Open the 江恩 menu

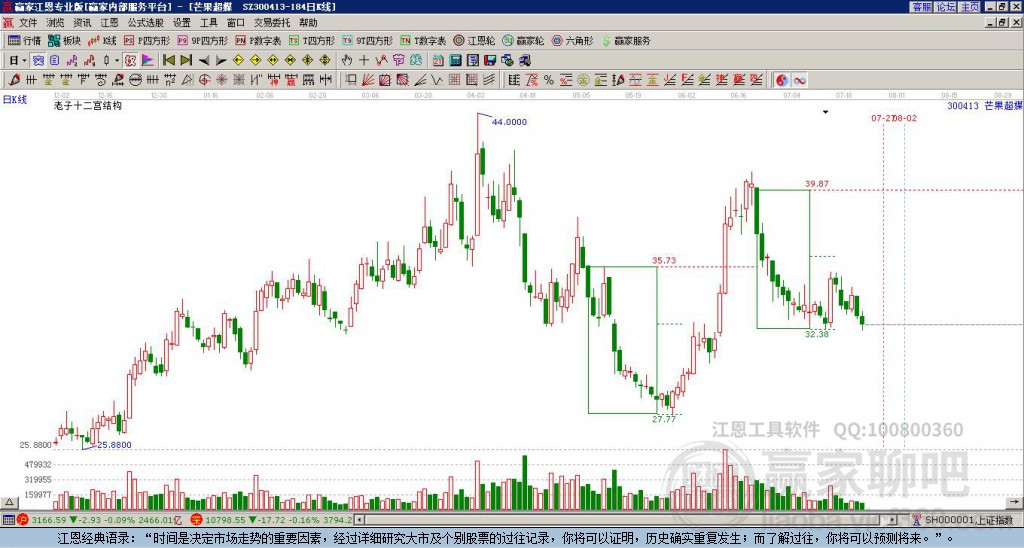coord(109,23)
